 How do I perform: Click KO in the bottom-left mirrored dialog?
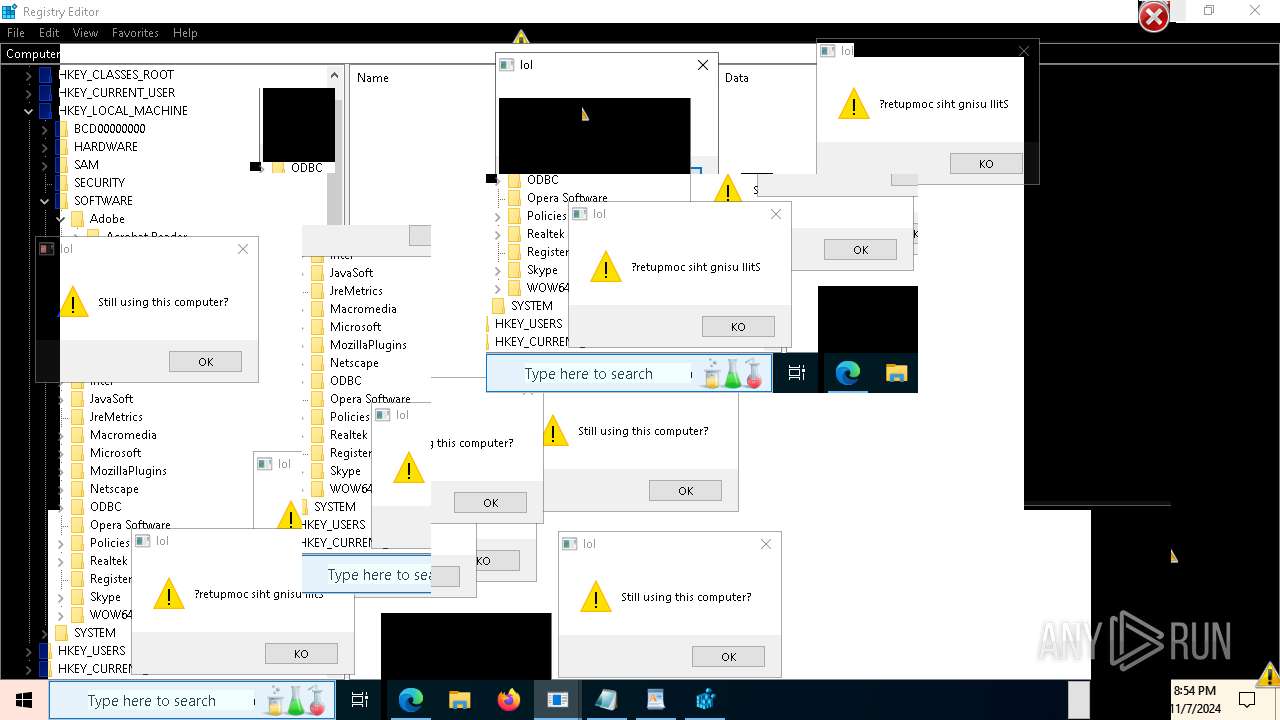pyautogui.click(x=301, y=654)
